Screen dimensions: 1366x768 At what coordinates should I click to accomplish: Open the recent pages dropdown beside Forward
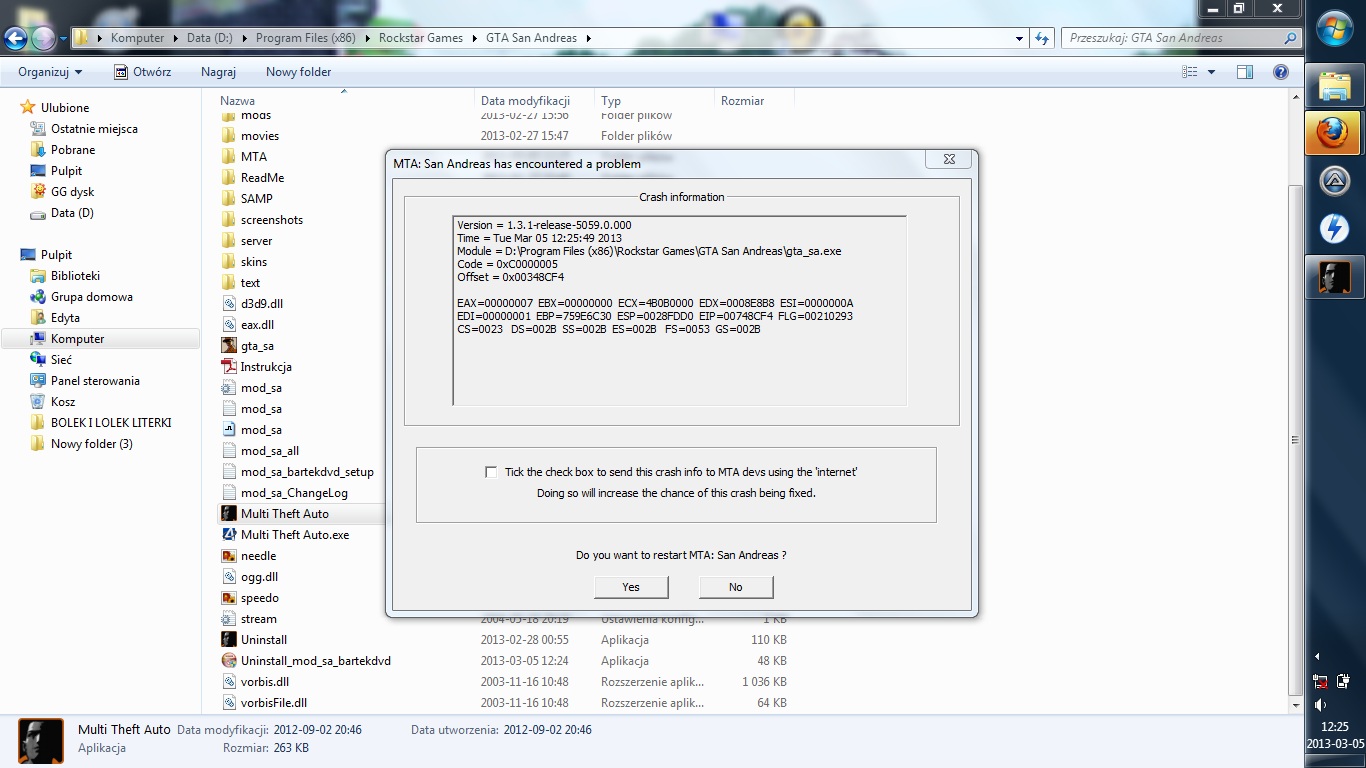coord(63,39)
